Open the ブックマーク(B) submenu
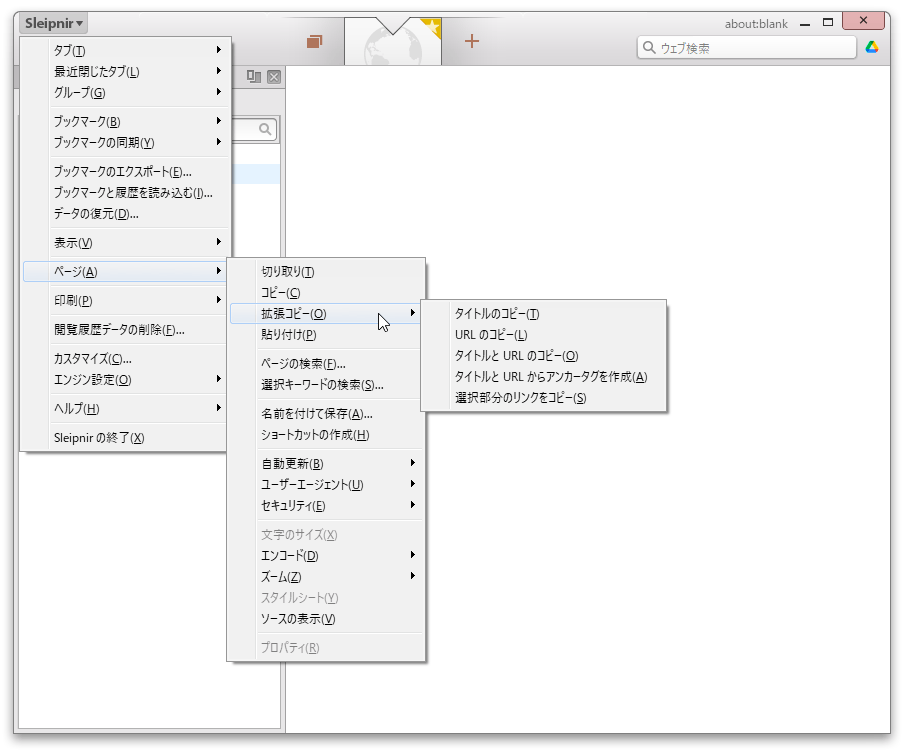904x750 pixels. (126, 121)
